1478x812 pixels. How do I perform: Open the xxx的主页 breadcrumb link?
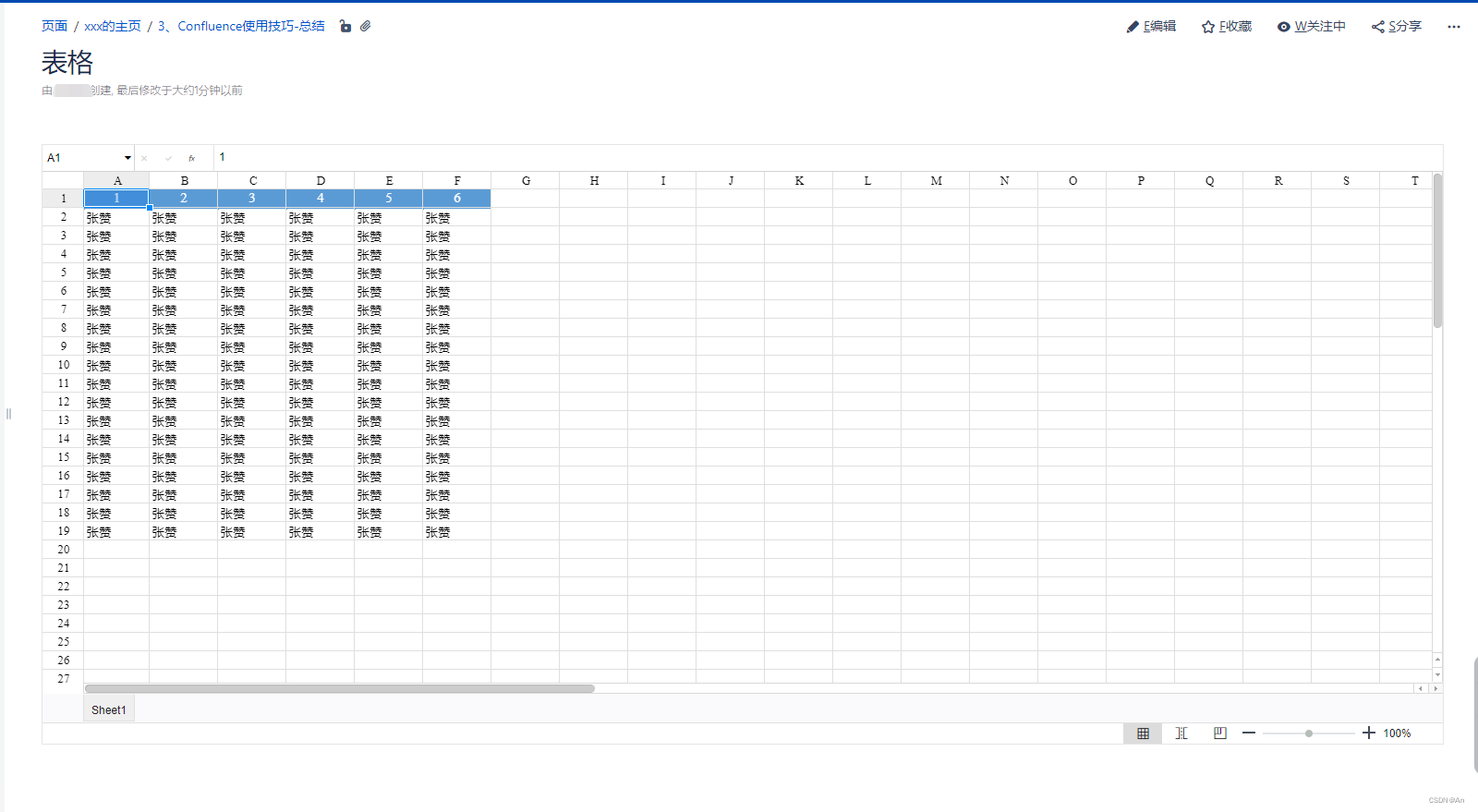tap(113, 26)
